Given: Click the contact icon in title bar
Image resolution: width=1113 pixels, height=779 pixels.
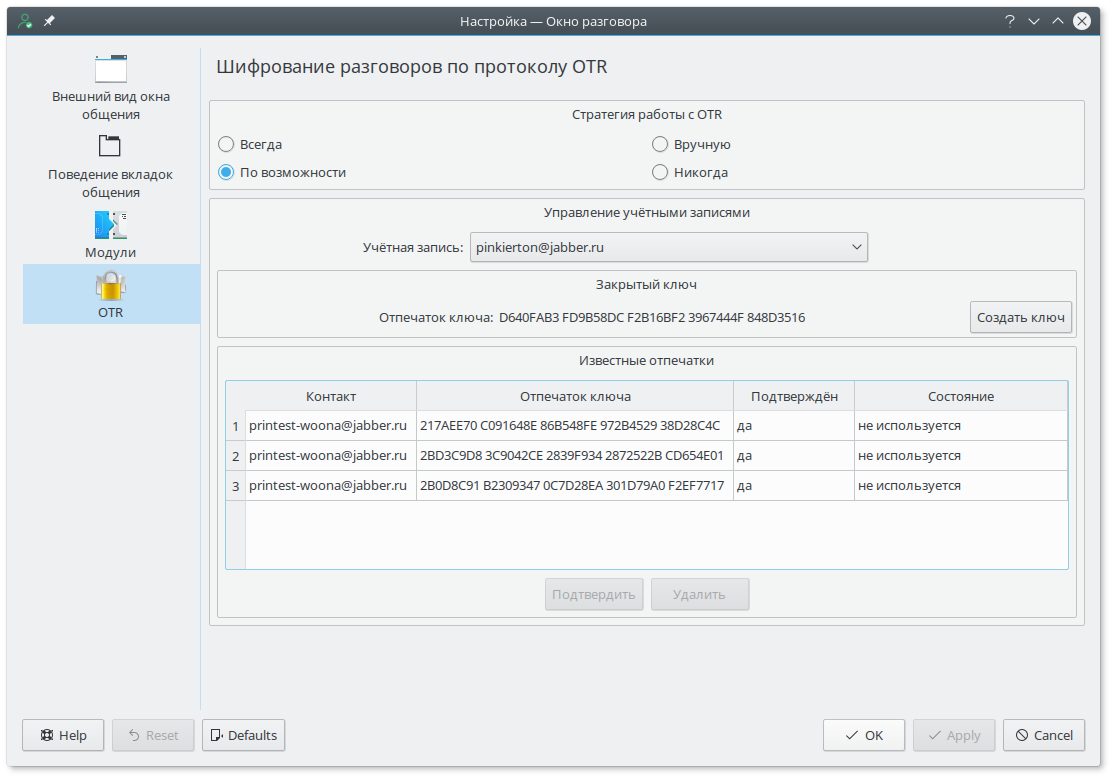Looking at the screenshot, I should (25, 21).
